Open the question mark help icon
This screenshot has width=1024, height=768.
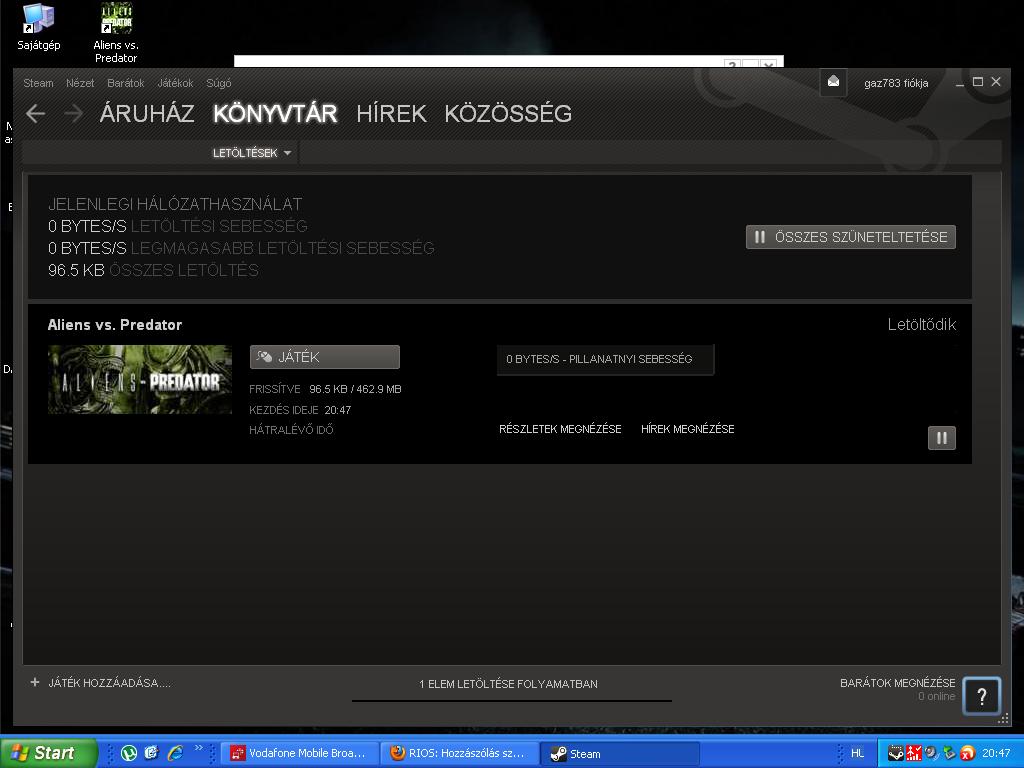pos(982,696)
